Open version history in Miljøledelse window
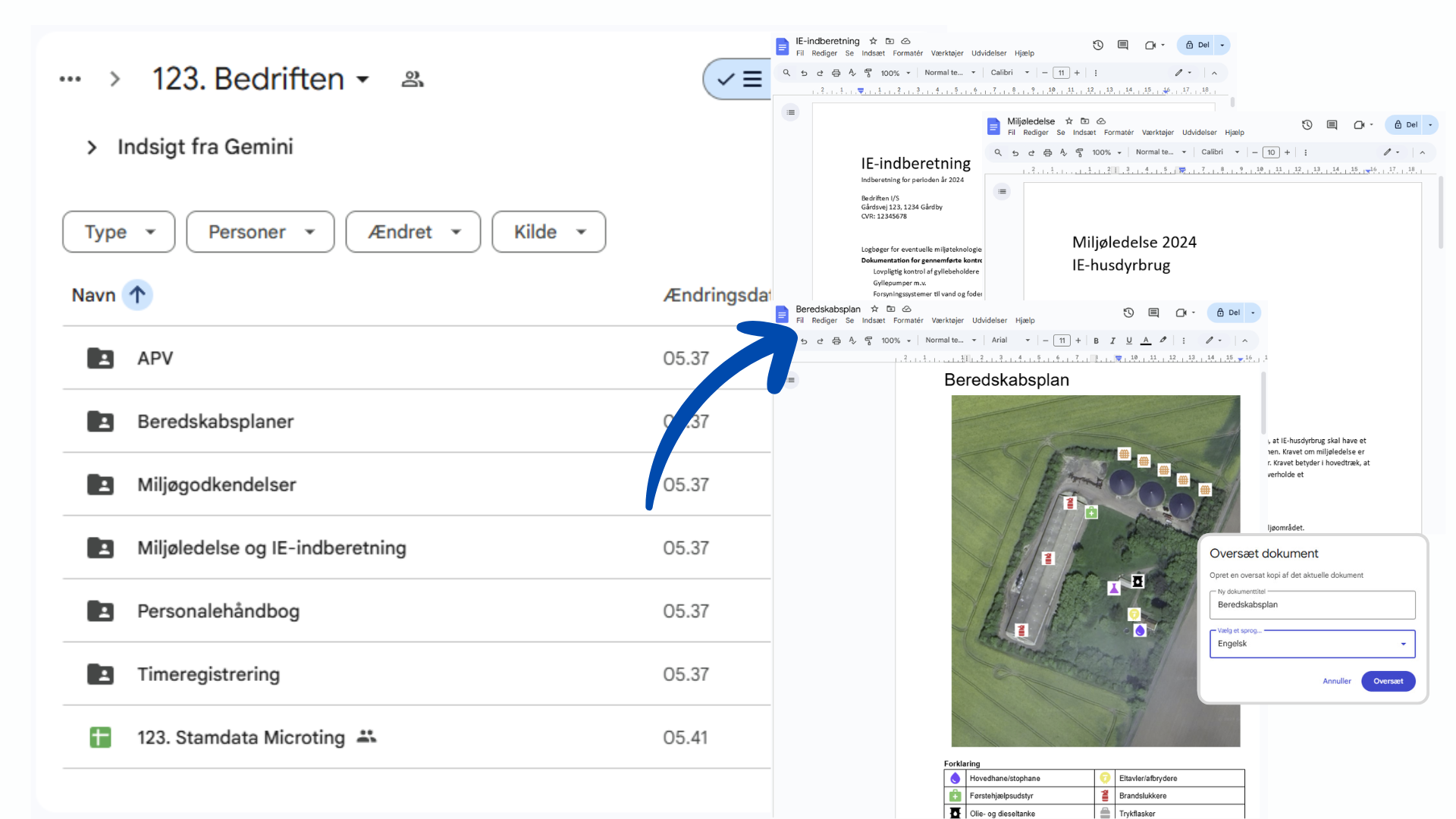1456x819 pixels. coord(1307,125)
